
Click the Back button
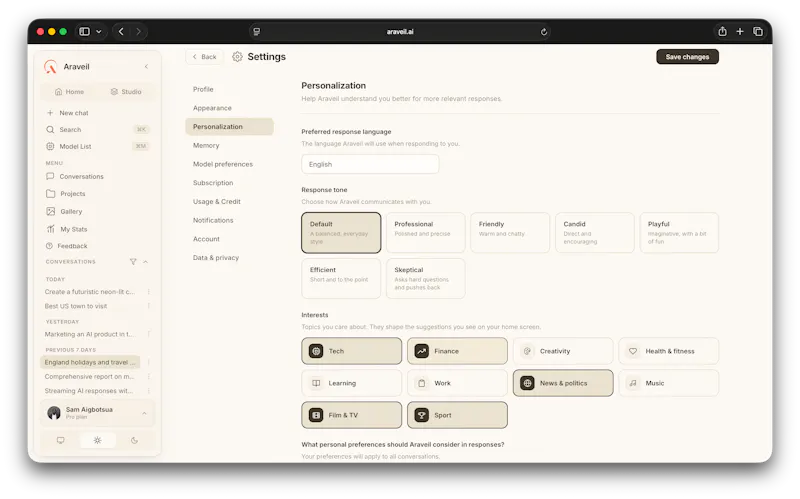coord(205,57)
